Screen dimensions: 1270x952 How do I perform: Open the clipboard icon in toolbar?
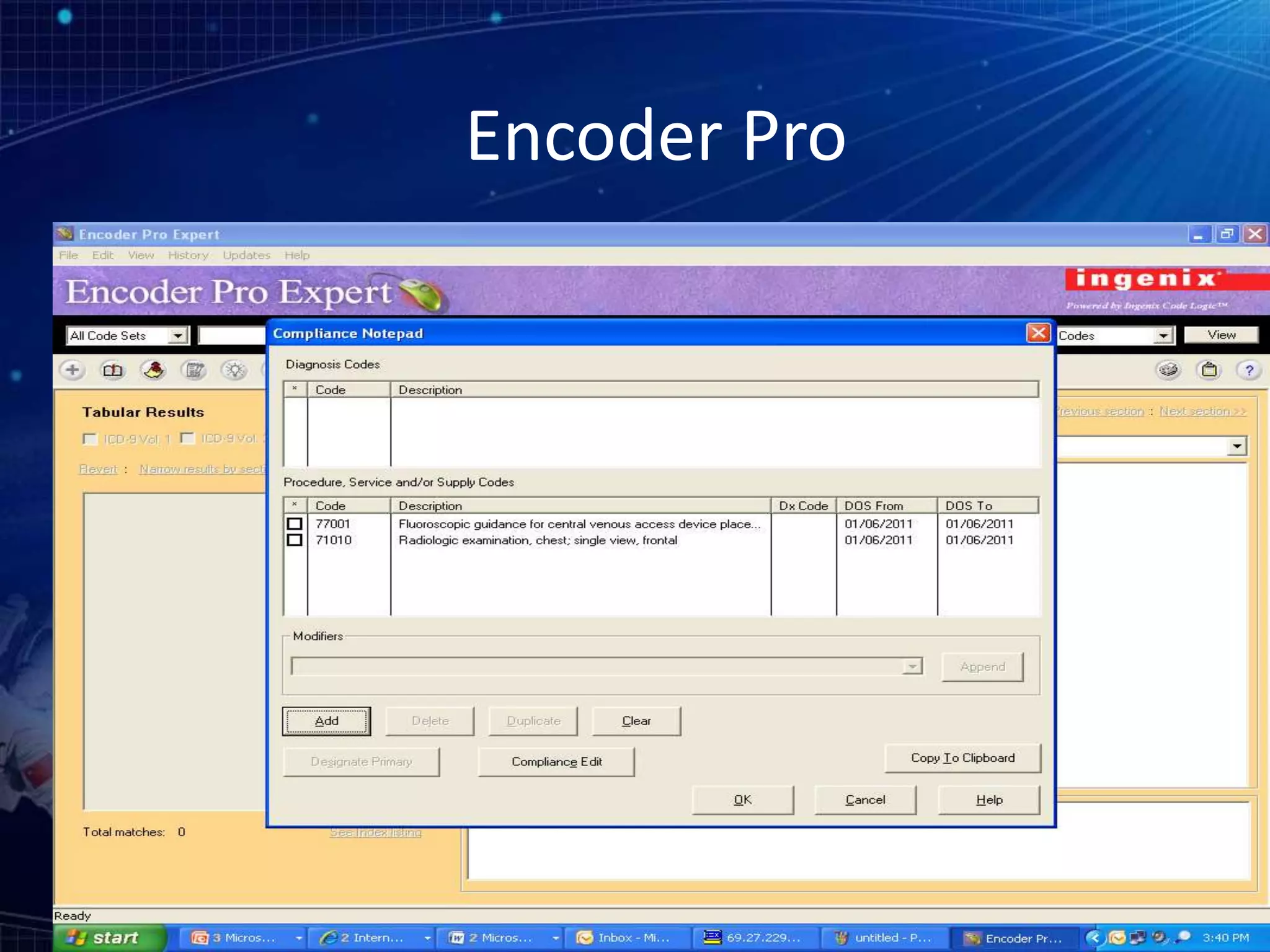tap(1209, 371)
